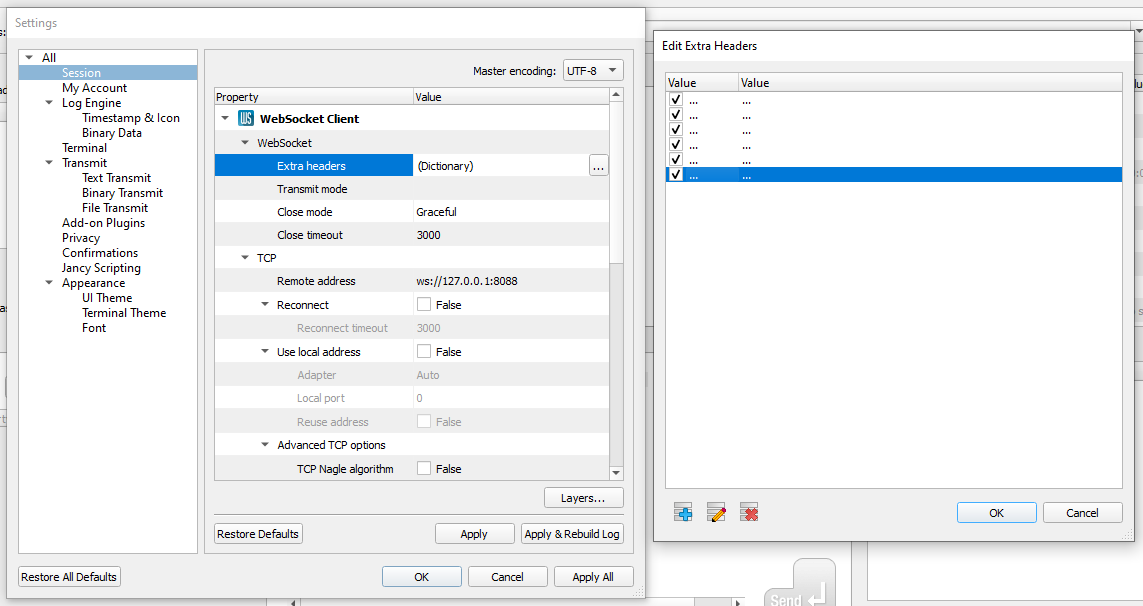Select Add-on Plugins in settings tree

point(104,223)
